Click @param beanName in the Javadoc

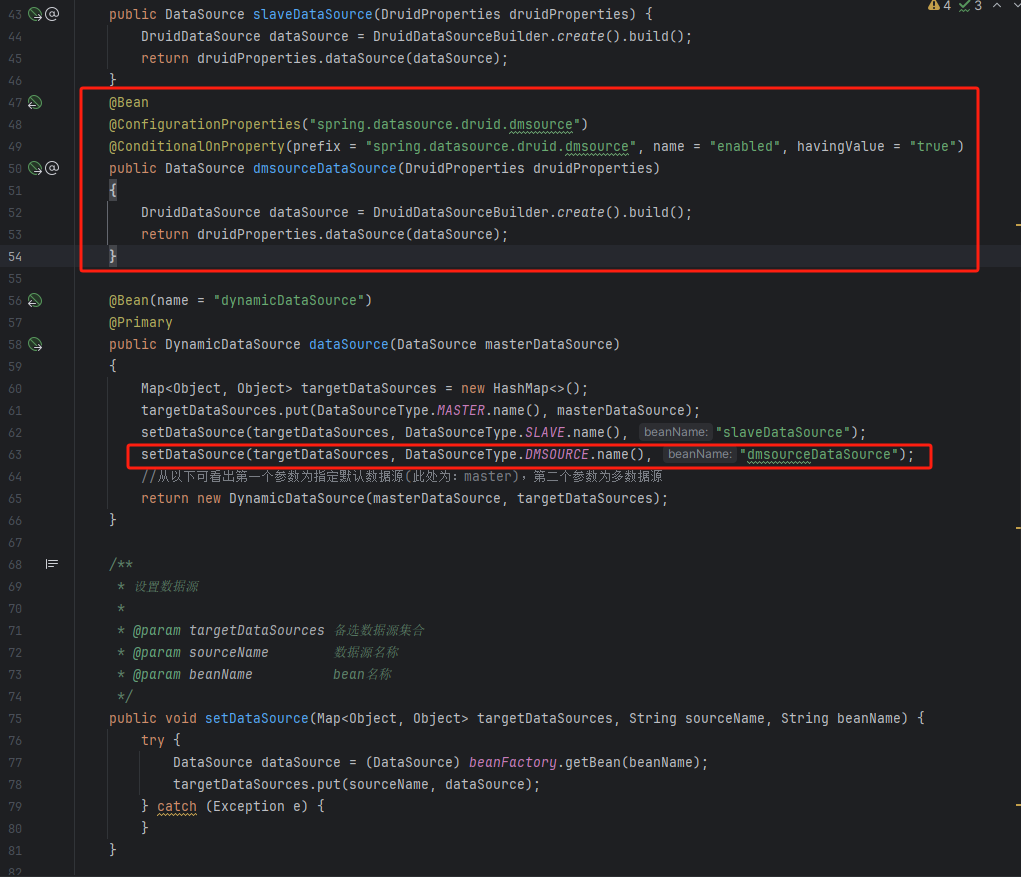point(193,675)
